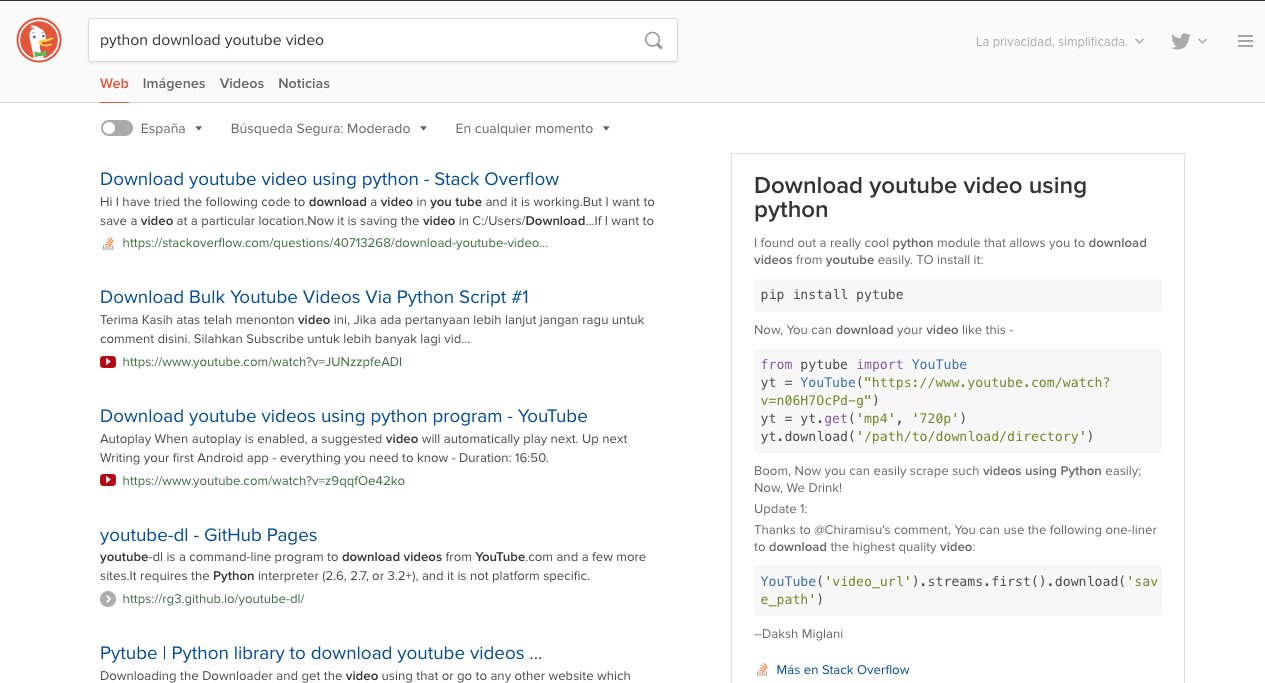The image size is (1265, 683).
Task: Open youtube-dl - GitHub Pages result
Action: pyautogui.click(x=208, y=535)
